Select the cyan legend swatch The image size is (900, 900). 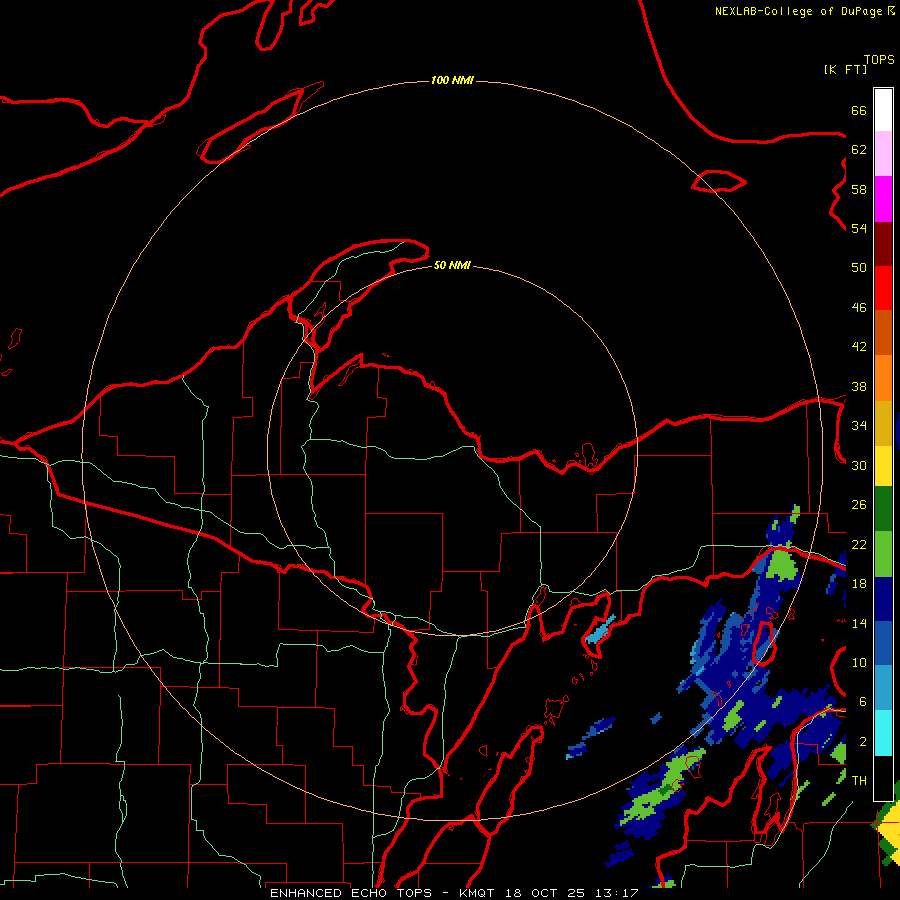coord(883,733)
